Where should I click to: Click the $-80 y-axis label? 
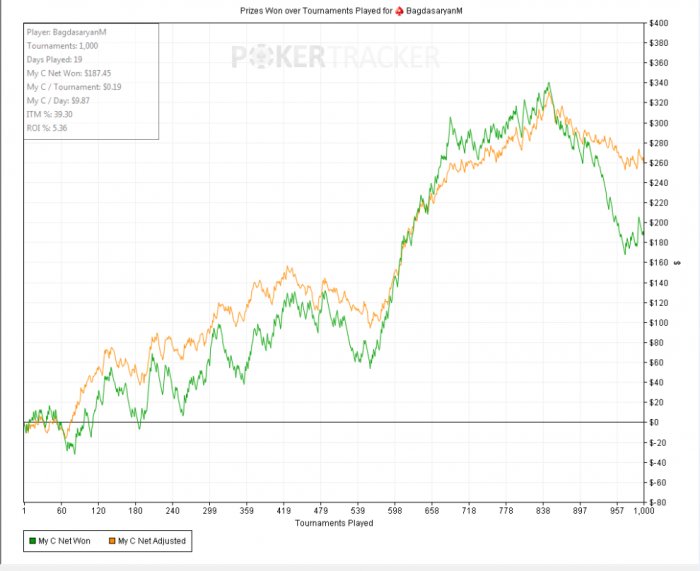click(658, 502)
